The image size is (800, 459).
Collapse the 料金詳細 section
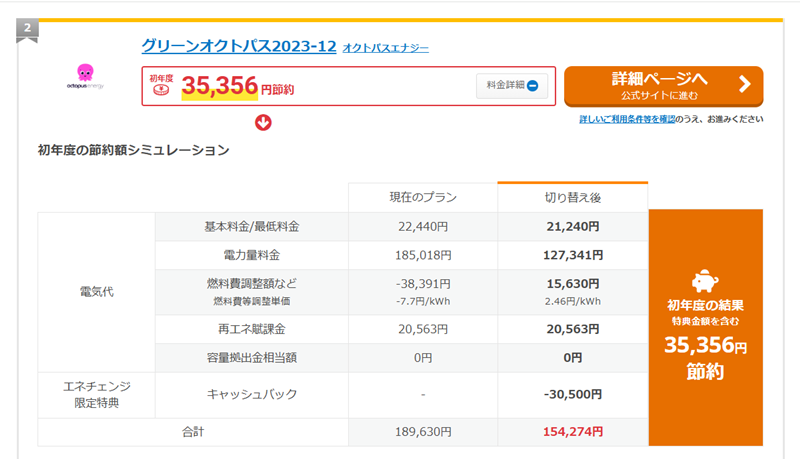coord(512,86)
